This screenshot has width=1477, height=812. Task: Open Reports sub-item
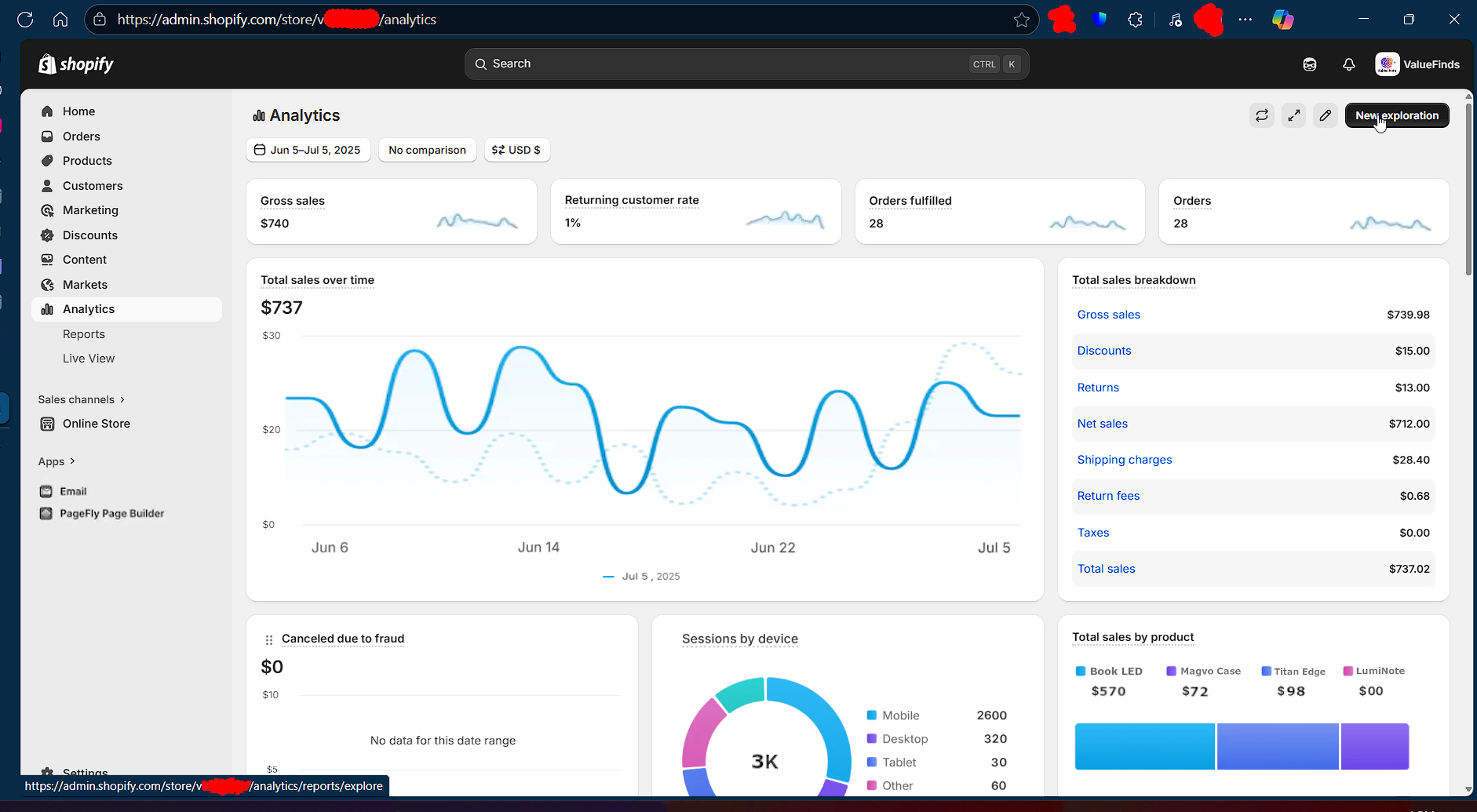click(84, 334)
